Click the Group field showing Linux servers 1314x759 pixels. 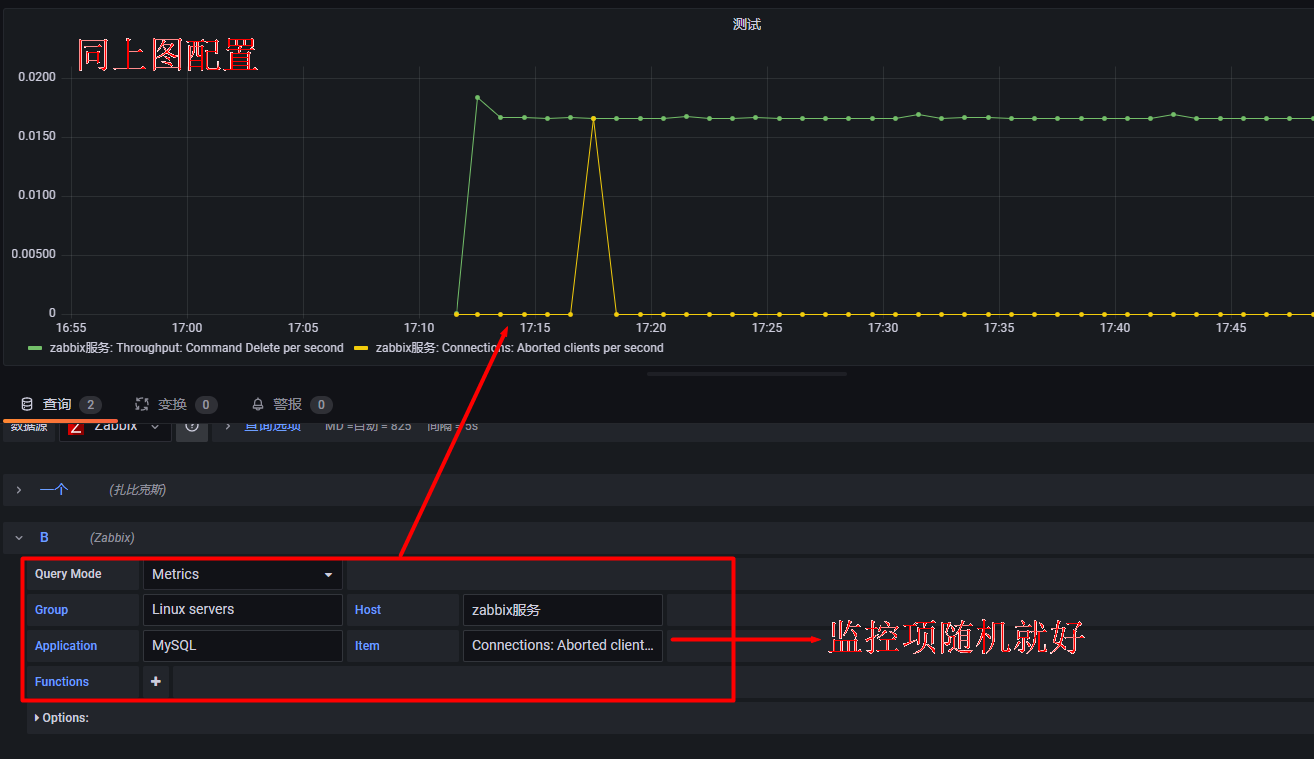(243, 610)
